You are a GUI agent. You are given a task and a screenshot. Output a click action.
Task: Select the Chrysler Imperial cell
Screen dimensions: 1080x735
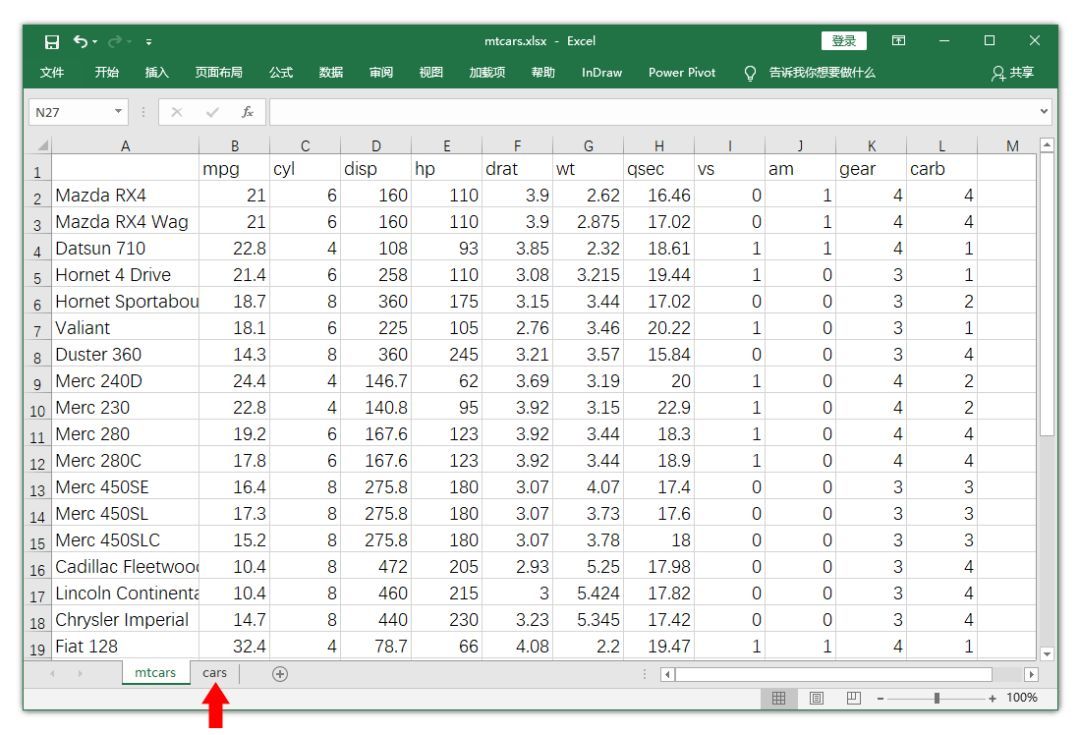click(x=125, y=620)
